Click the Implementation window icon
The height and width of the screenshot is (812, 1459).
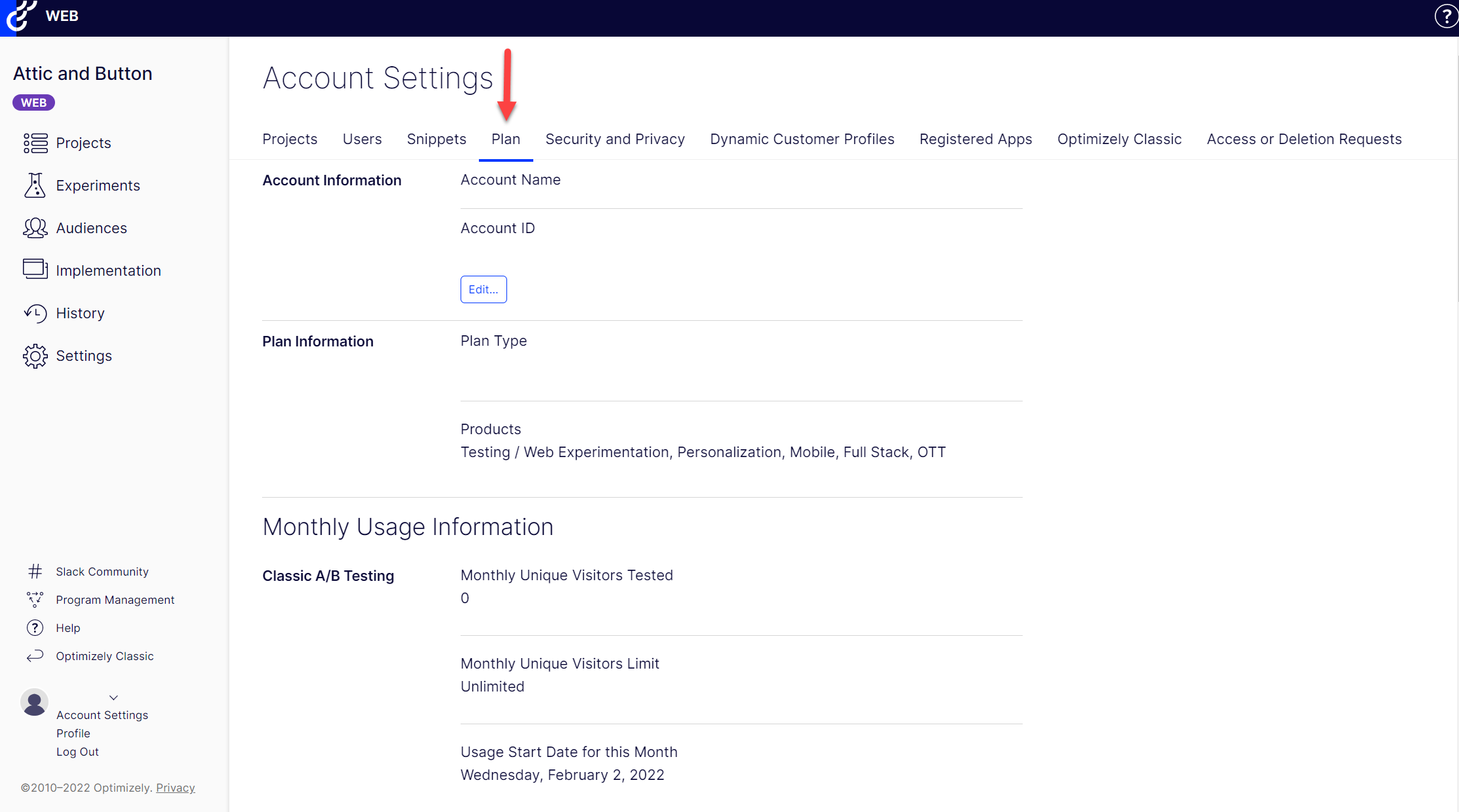click(x=35, y=269)
